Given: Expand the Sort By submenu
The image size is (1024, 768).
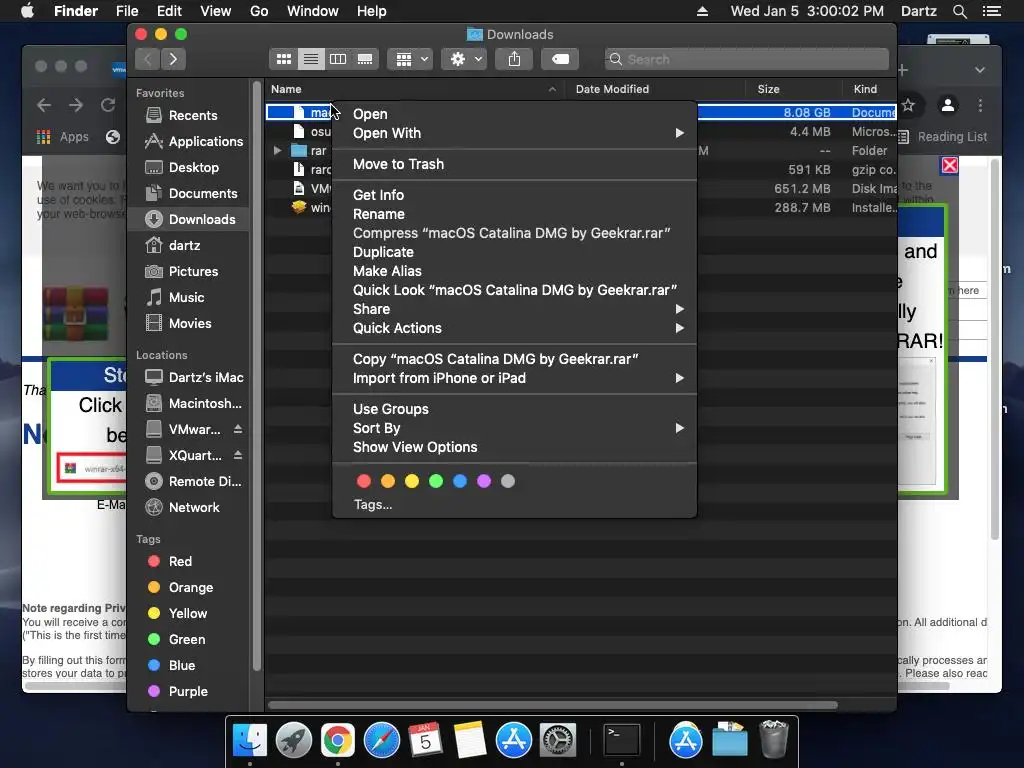Looking at the screenshot, I should 515,428.
